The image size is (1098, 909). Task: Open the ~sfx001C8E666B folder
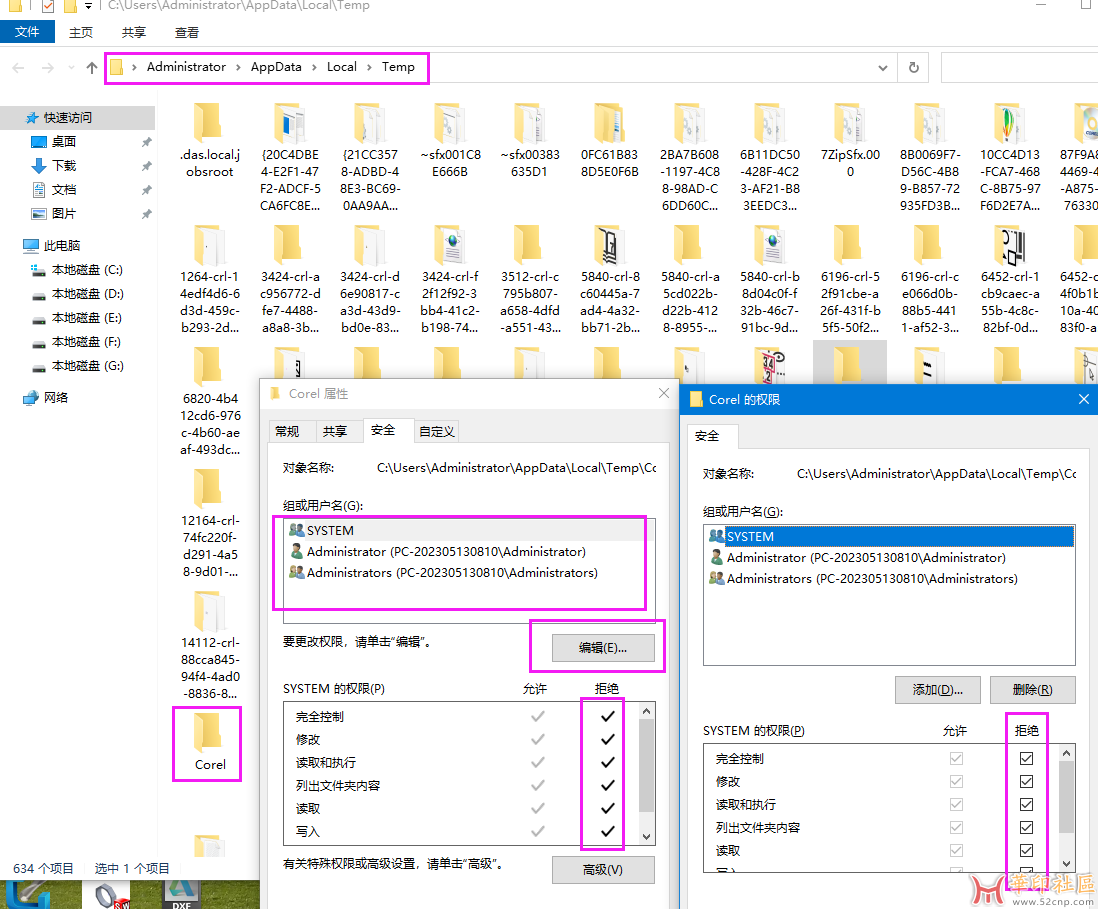point(450,141)
